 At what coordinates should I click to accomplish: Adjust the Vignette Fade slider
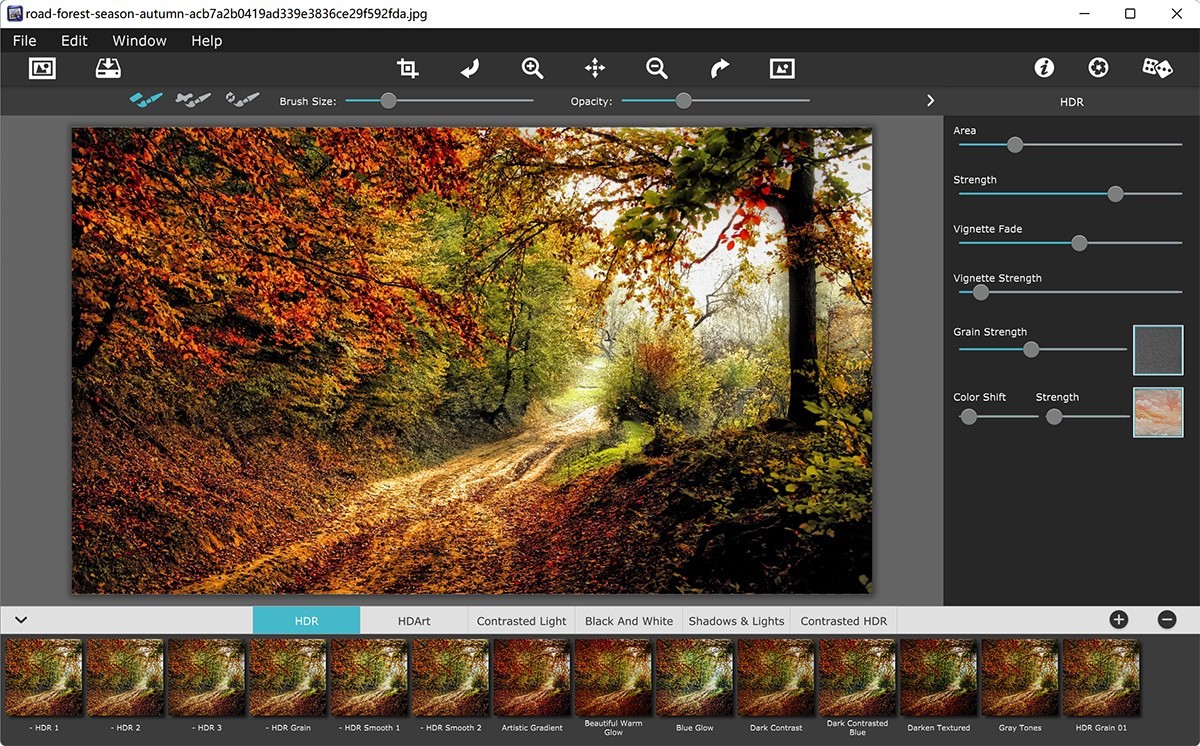point(1078,242)
